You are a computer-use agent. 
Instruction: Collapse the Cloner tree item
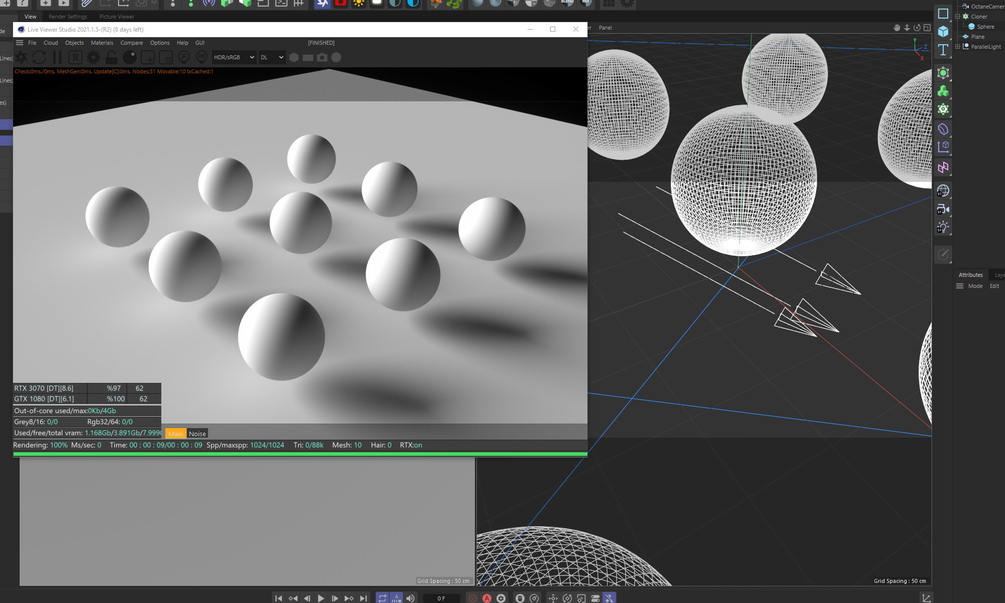pyautogui.click(x=958, y=17)
